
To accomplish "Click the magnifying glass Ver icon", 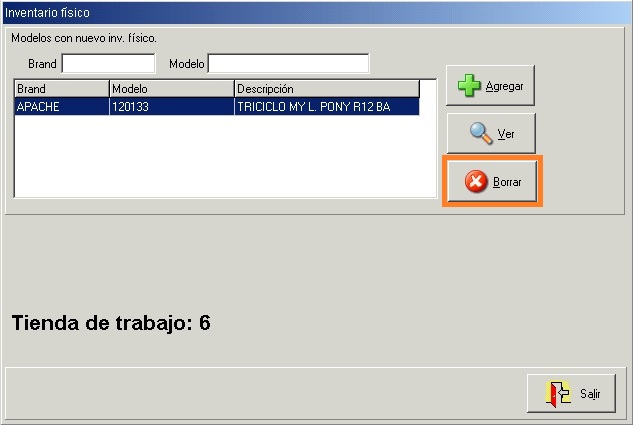I will tap(481, 133).
